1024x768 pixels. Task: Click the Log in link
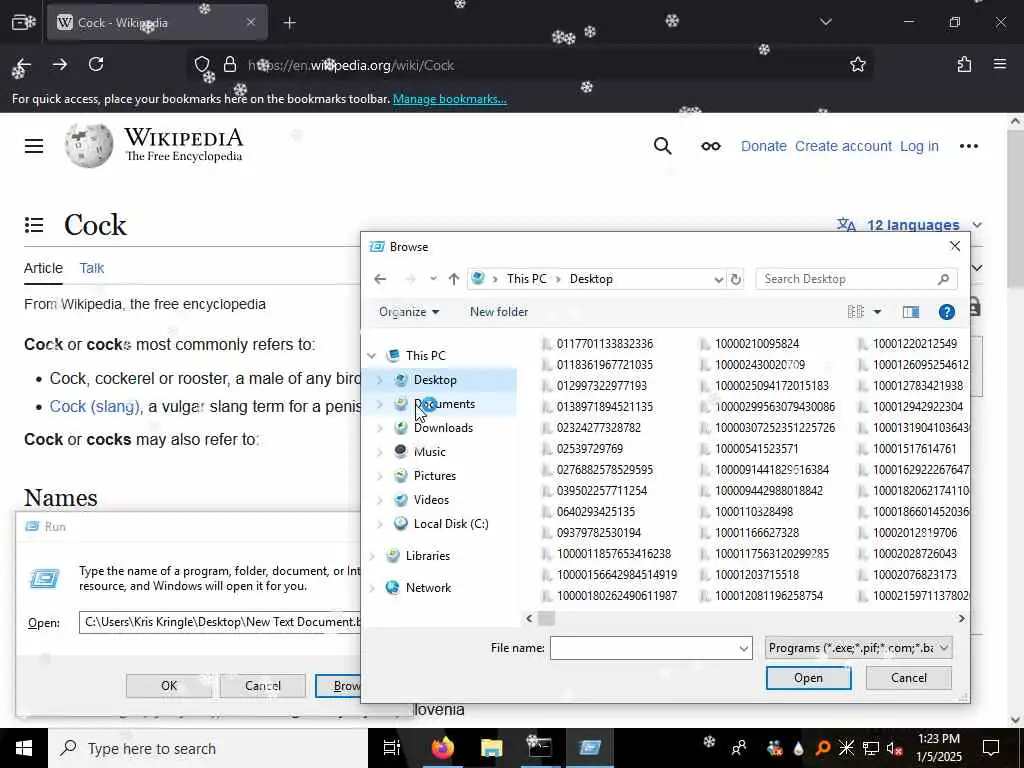click(x=919, y=146)
